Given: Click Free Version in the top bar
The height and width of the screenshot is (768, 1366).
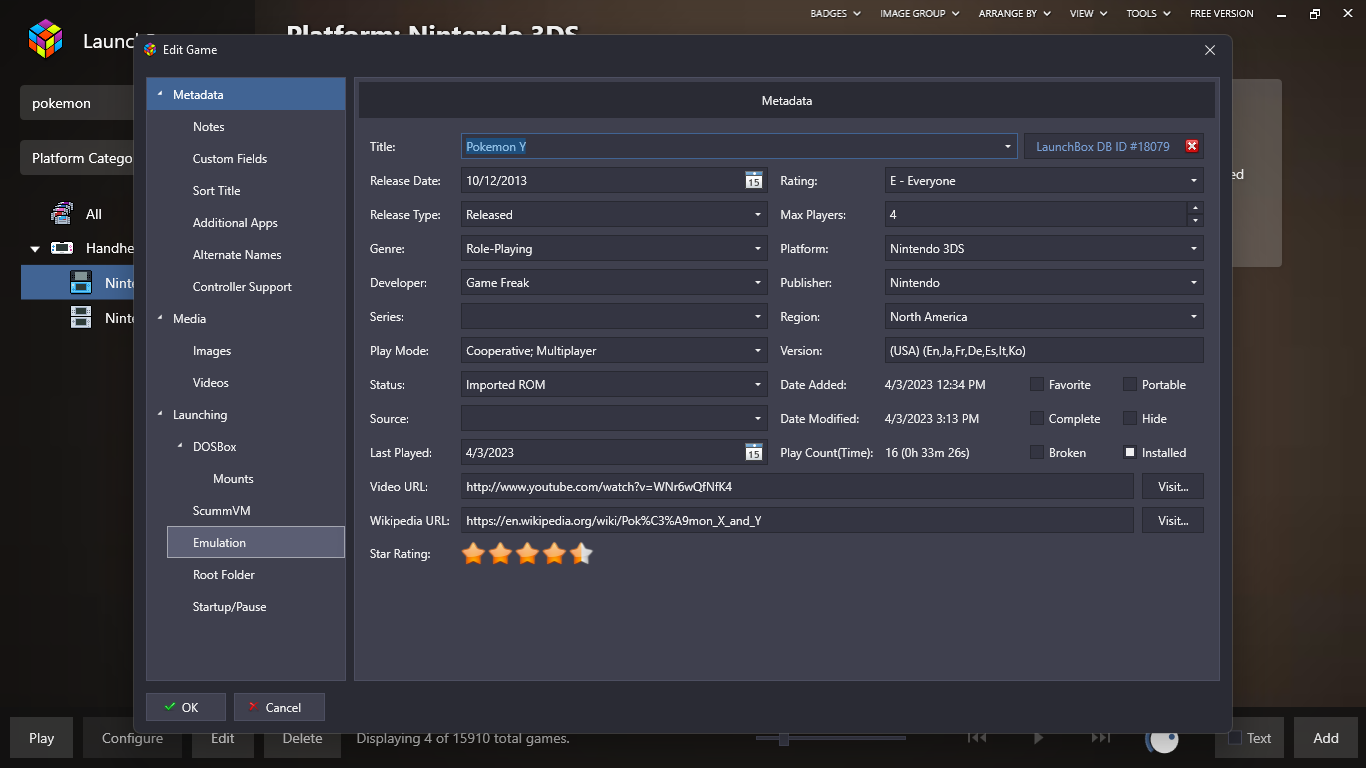Looking at the screenshot, I should point(1221,13).
